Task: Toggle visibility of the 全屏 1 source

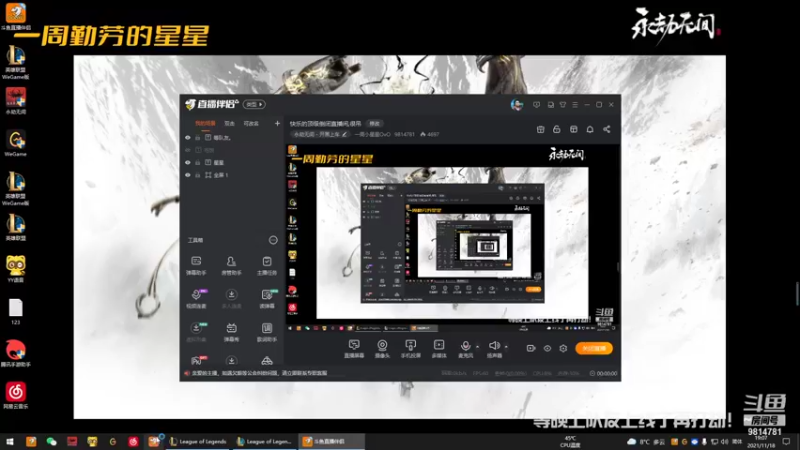Action: coord(188,175)
